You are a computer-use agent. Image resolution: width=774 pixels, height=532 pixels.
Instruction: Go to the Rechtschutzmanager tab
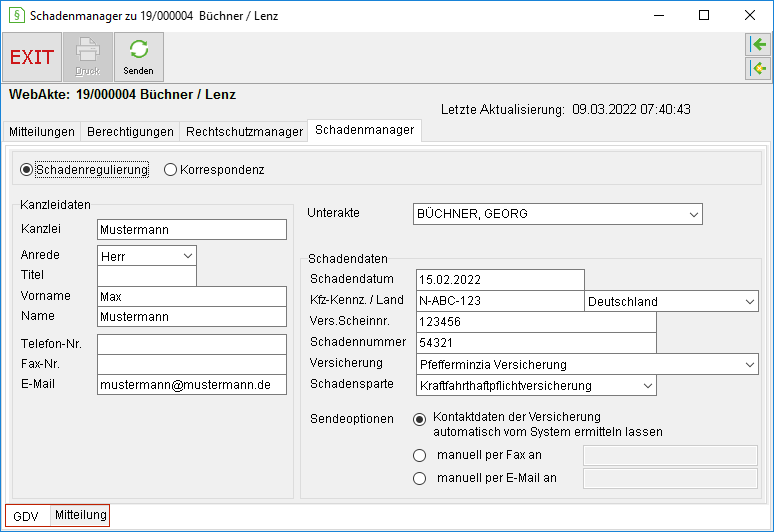tap(244, 132)
